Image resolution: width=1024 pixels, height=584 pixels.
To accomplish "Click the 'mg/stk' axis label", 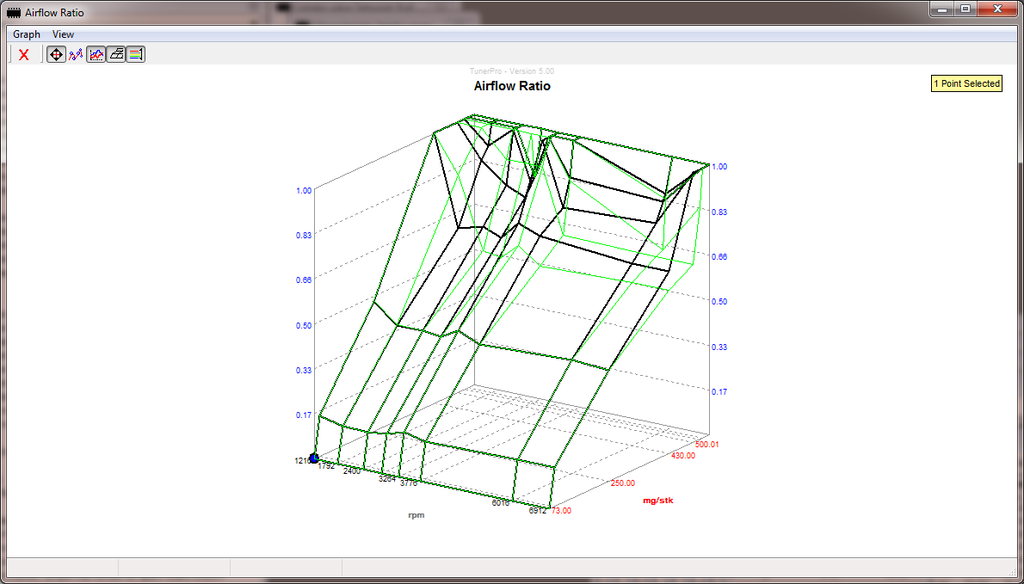I will [658, 500].
